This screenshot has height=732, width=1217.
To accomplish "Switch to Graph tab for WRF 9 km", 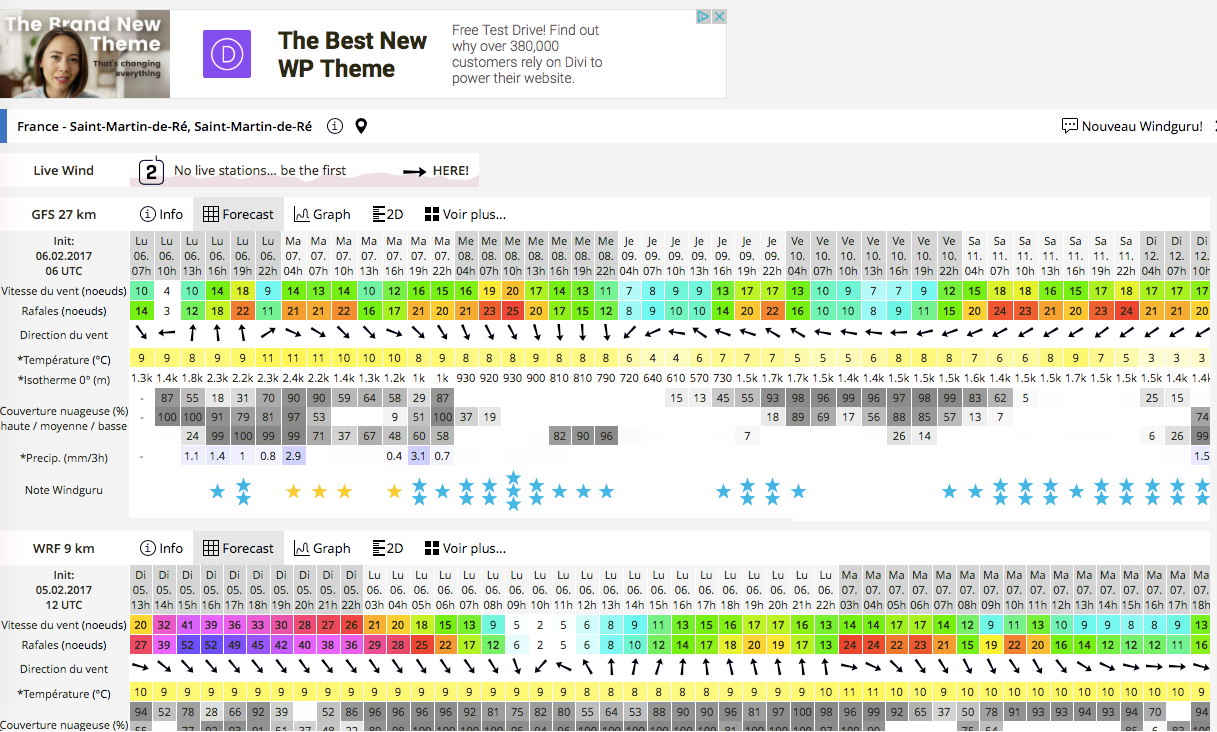I will [x=322, y=548].
